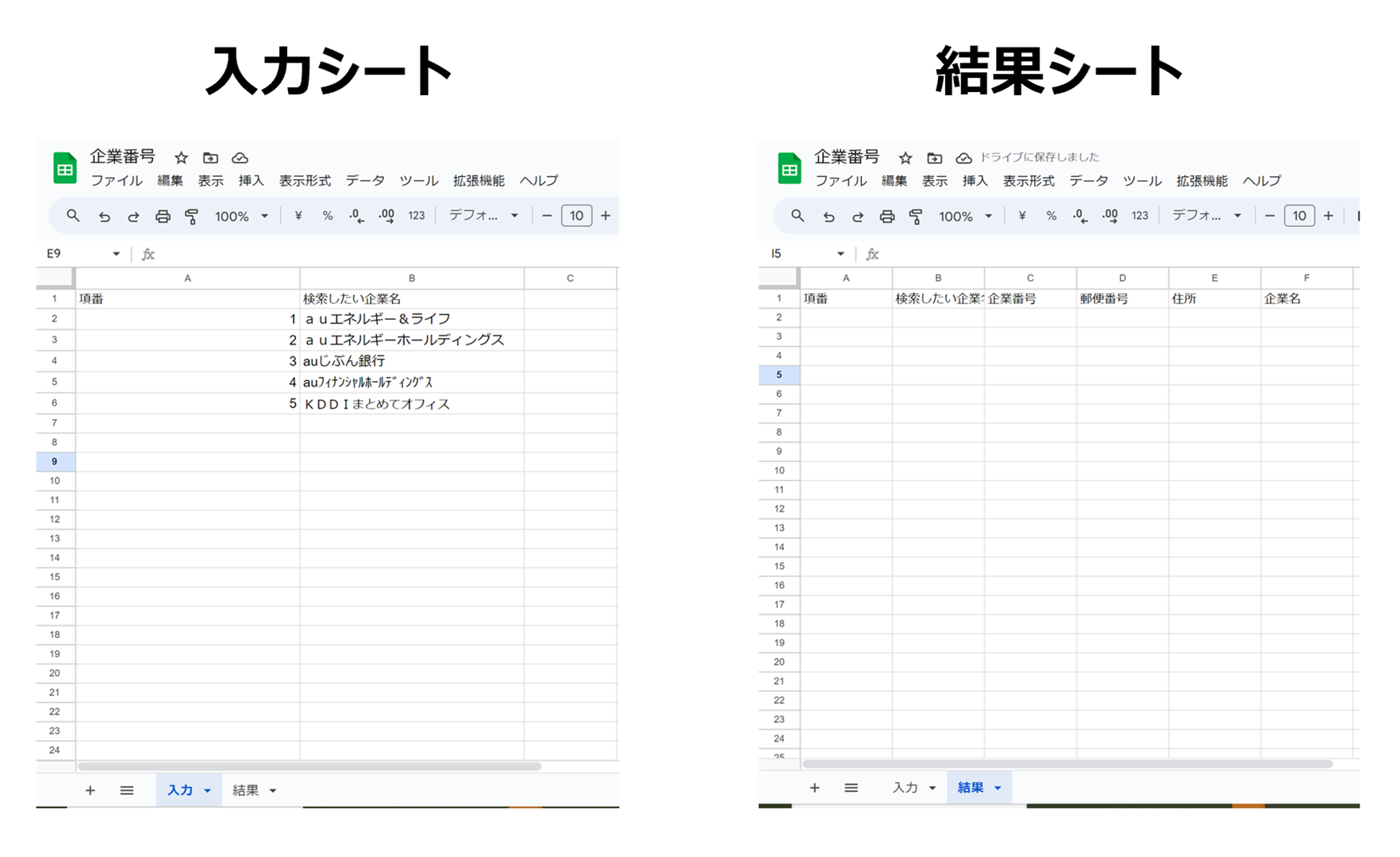Click the Sheets logo in the 入力シート window
The image size is (1400, 857).
pyautogui.click(x=65, y=167)
